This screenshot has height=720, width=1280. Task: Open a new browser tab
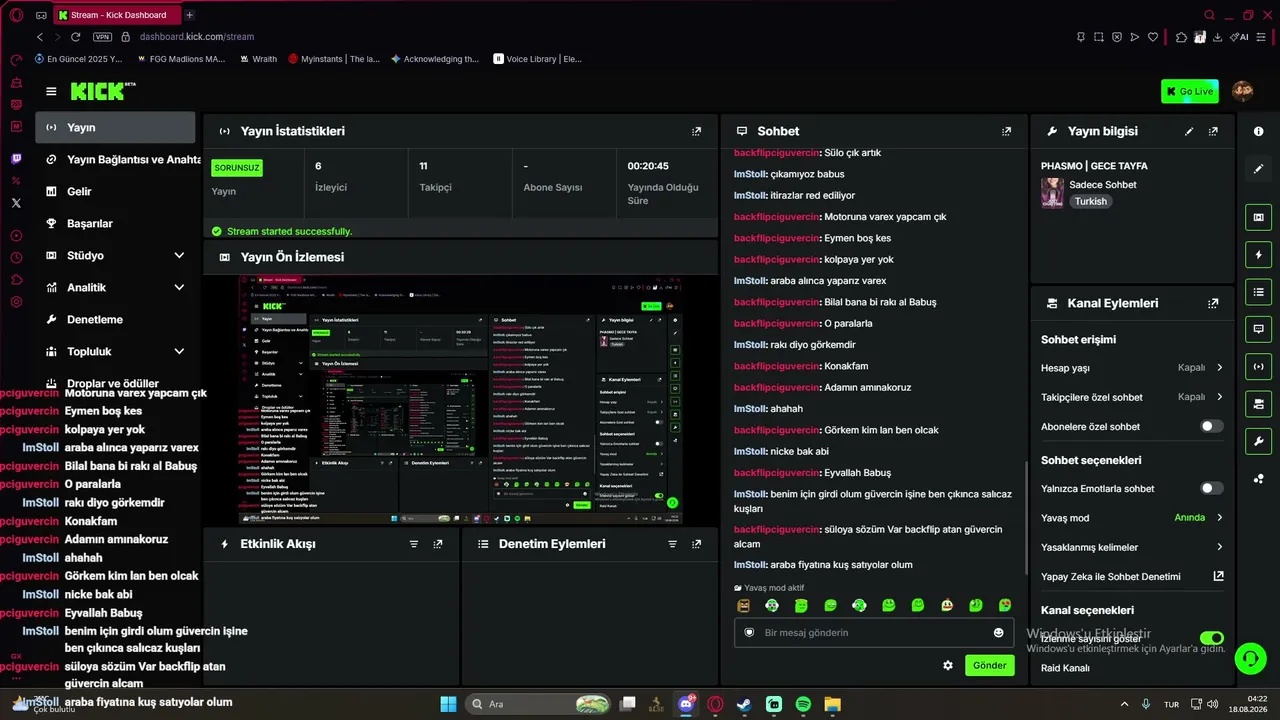[189, 15]
